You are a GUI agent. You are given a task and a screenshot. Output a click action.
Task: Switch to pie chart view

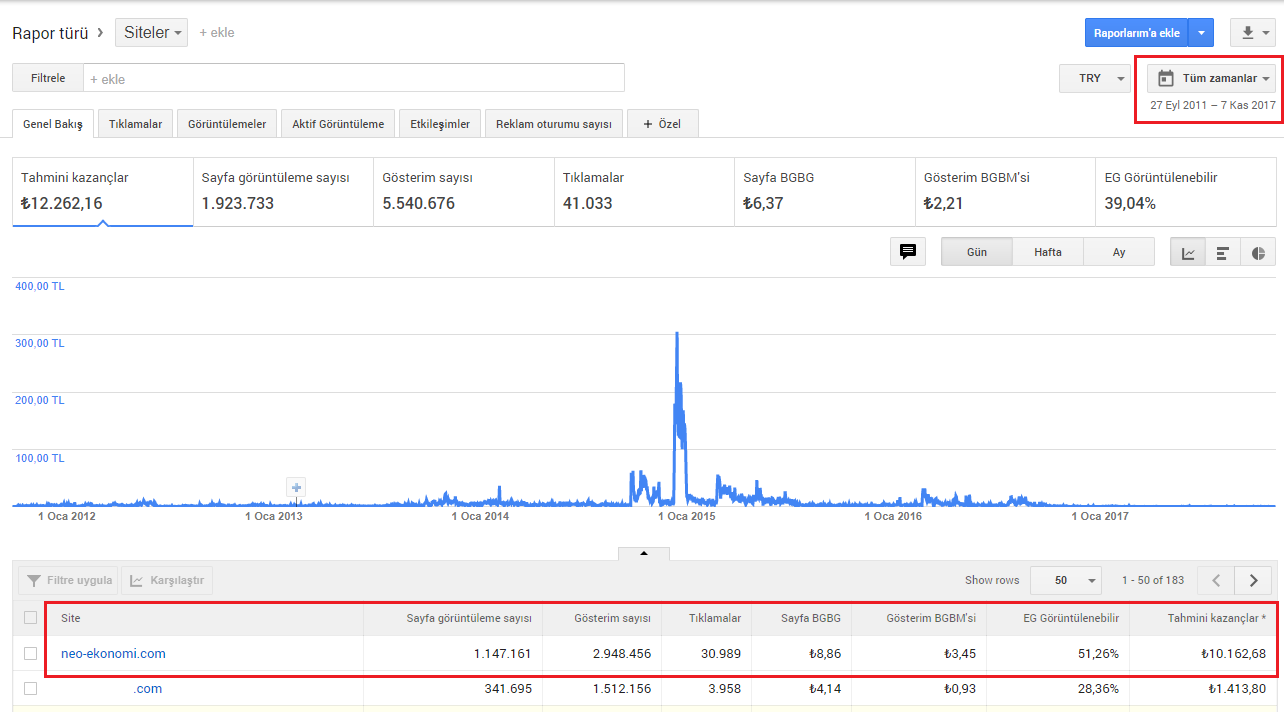(x=1258, y=252)
